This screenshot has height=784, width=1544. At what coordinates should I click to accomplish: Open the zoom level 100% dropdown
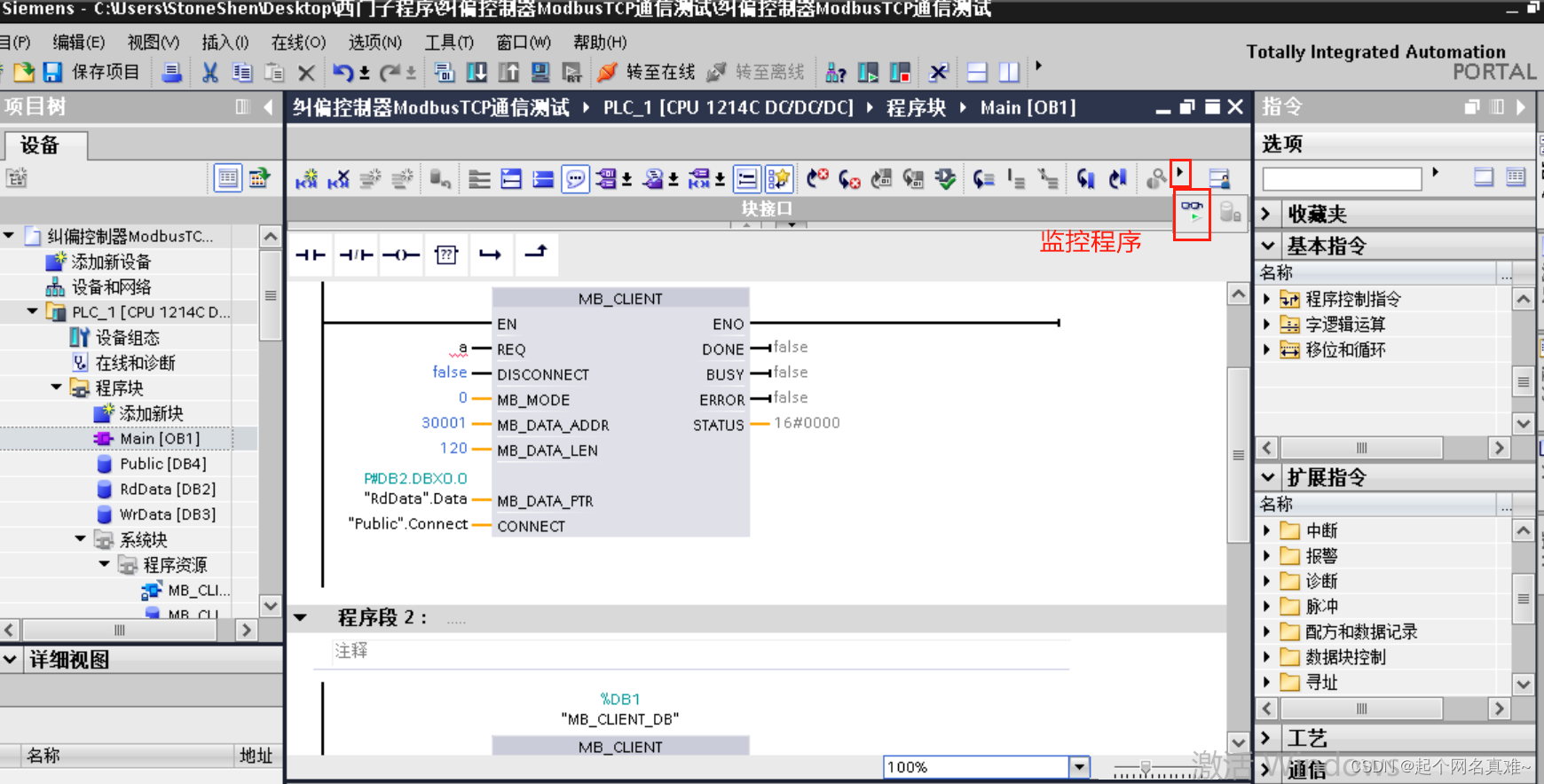point(1079,767)
